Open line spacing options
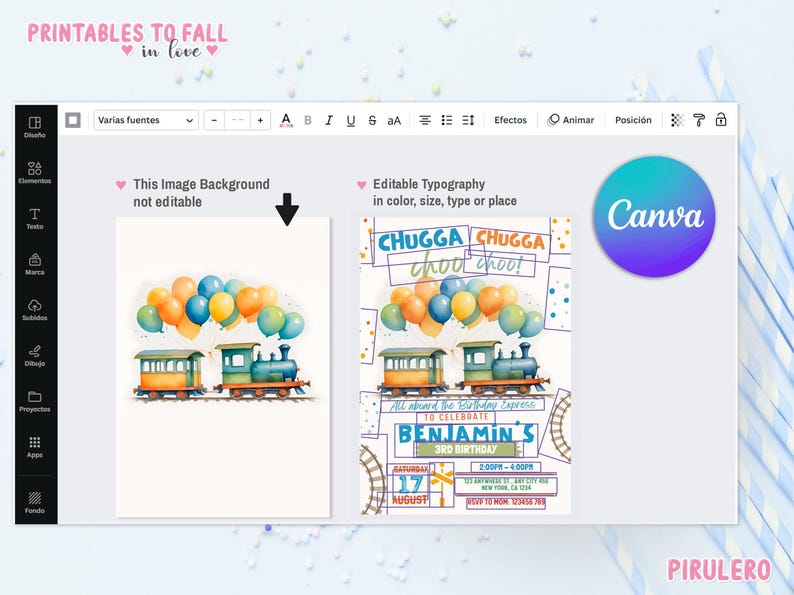The width and height of the screenshot is (794, 595). click(468, 120)
